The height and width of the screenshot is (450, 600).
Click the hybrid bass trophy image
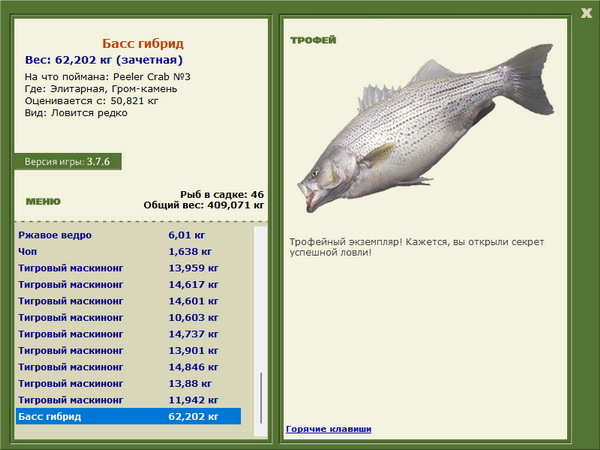point(426,128)
